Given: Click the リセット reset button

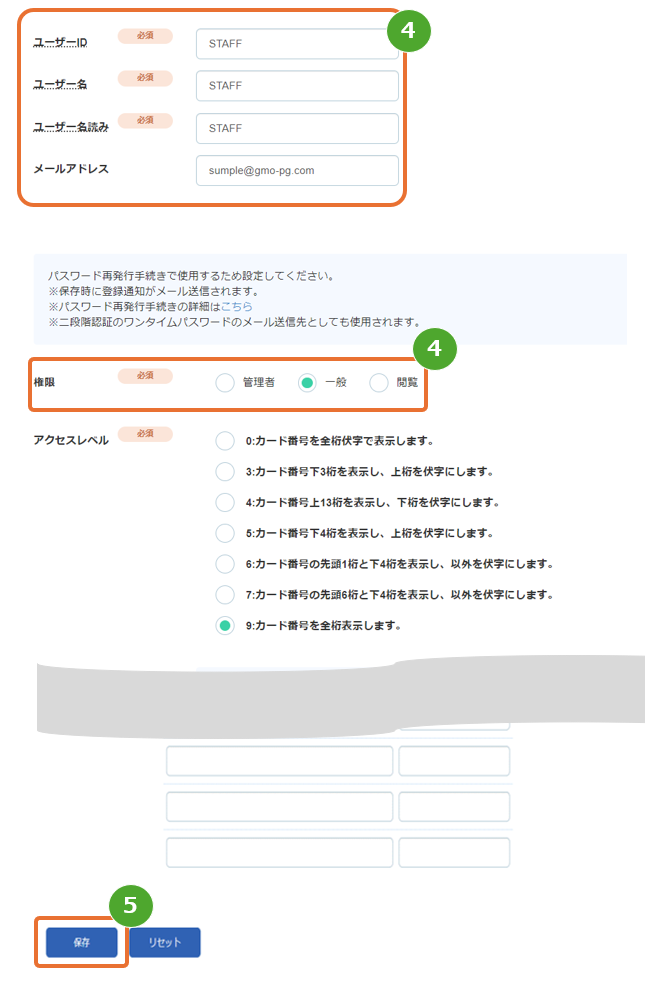Looking at the screenshot, I should coord(165,942).
